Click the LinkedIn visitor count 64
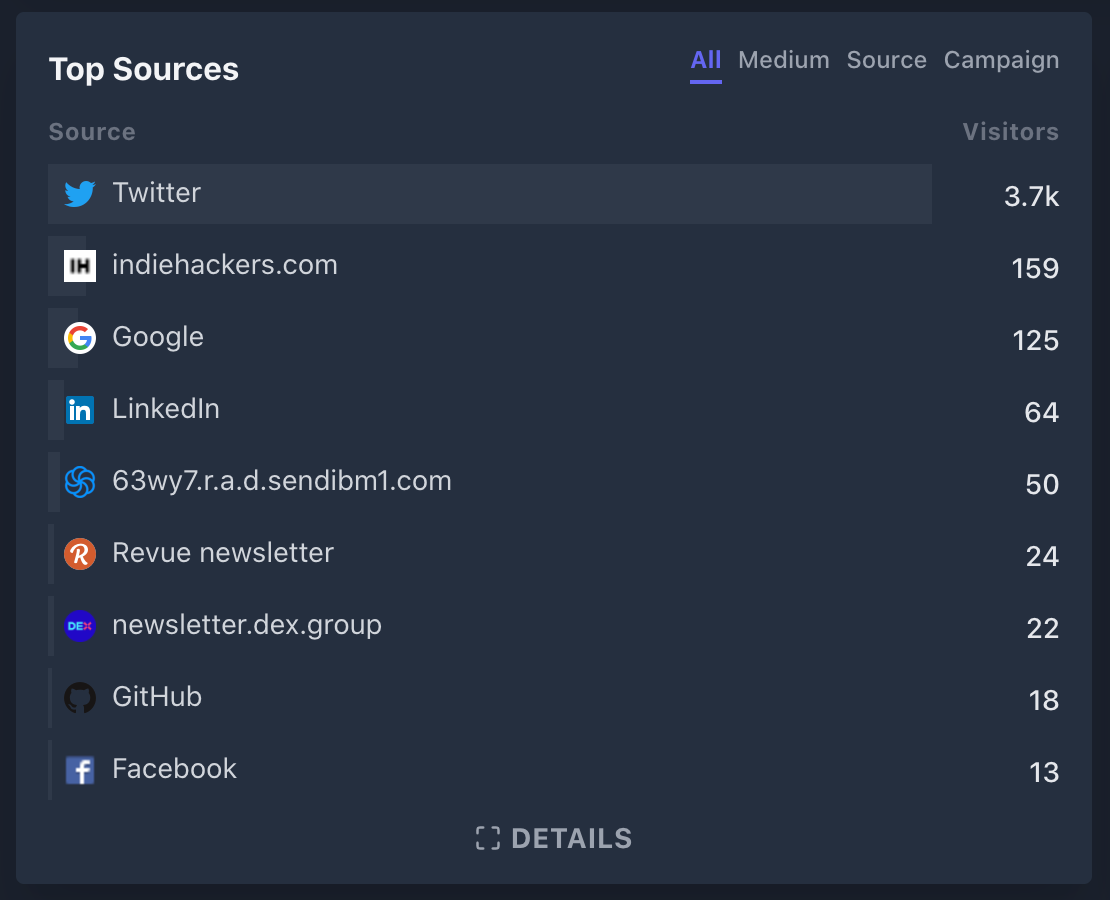This screenshot has height=900, width=1110. 1041,412
